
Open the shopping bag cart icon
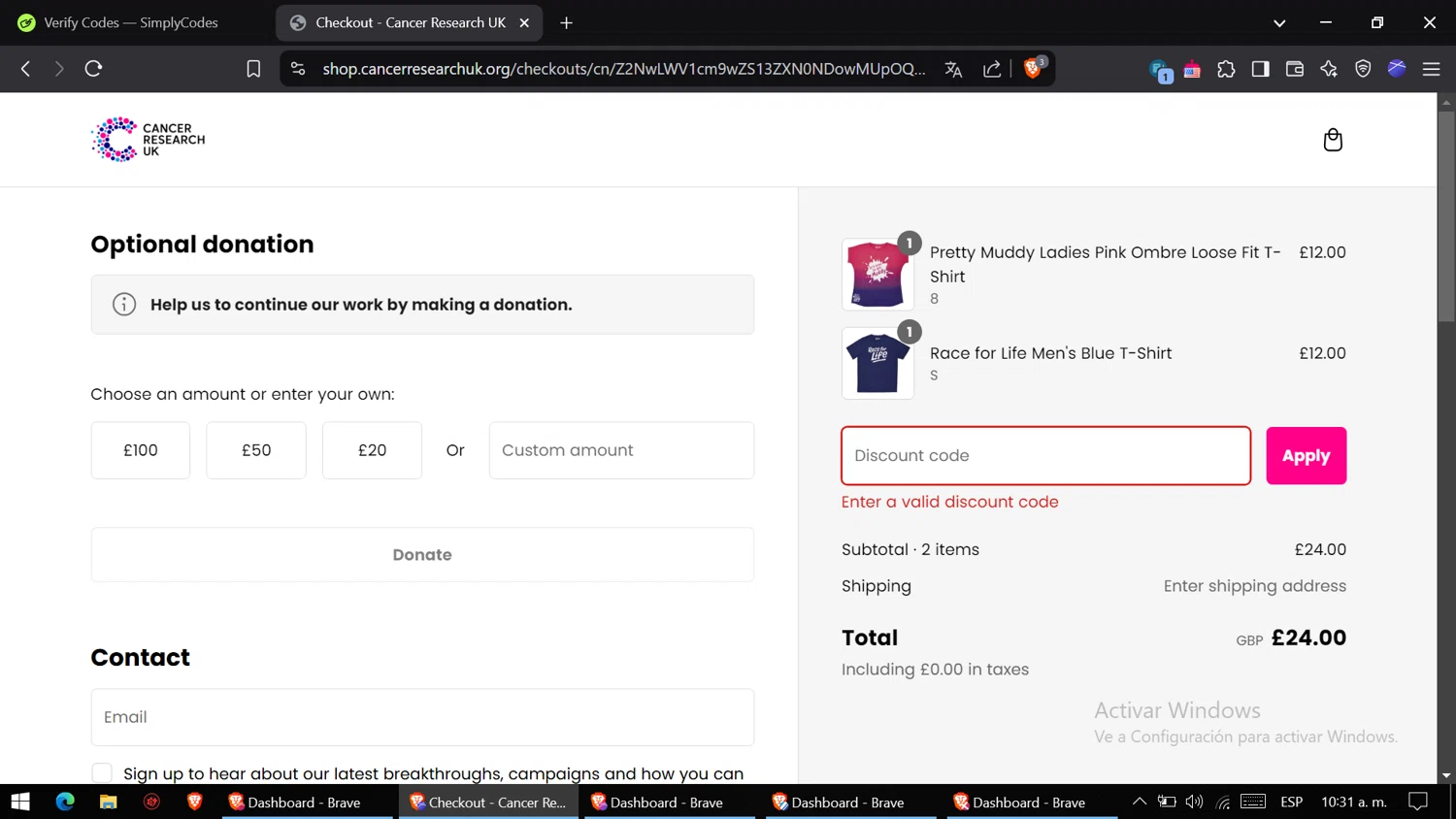point(1333,140)
